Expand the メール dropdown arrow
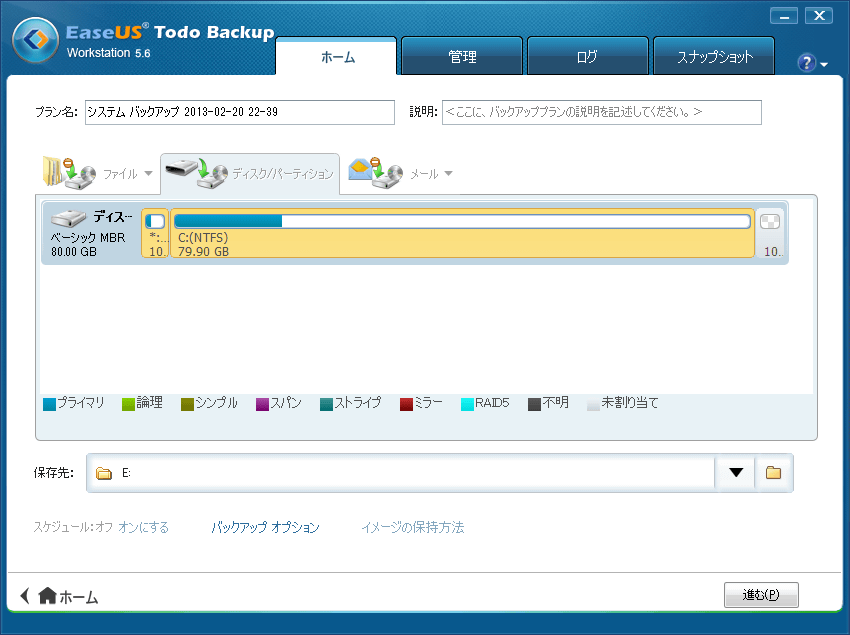 click(x=448, y=174)
